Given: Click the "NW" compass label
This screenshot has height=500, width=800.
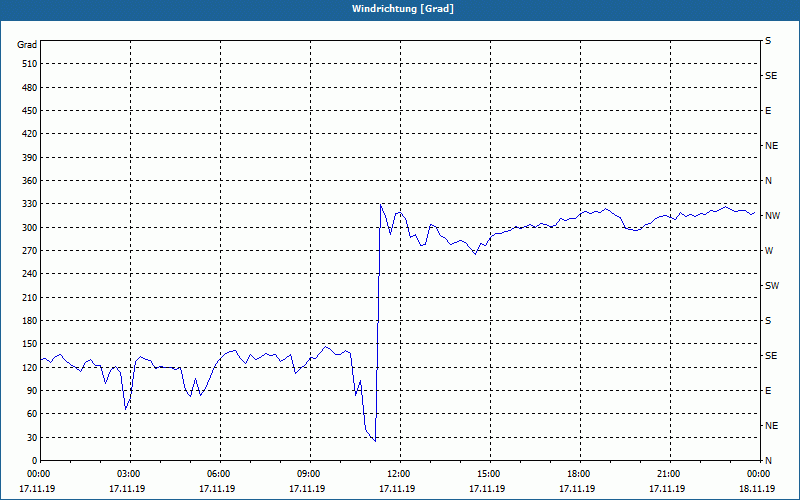Looking at the screenshot, I should click(x=772, y=216).
